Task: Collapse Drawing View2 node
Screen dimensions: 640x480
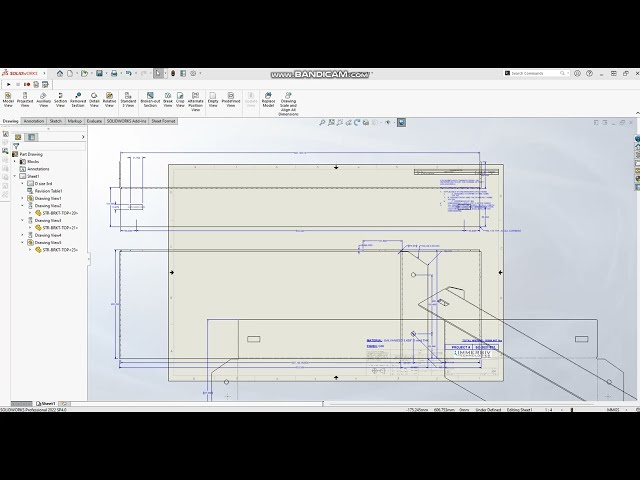Action: coord(22,206)
